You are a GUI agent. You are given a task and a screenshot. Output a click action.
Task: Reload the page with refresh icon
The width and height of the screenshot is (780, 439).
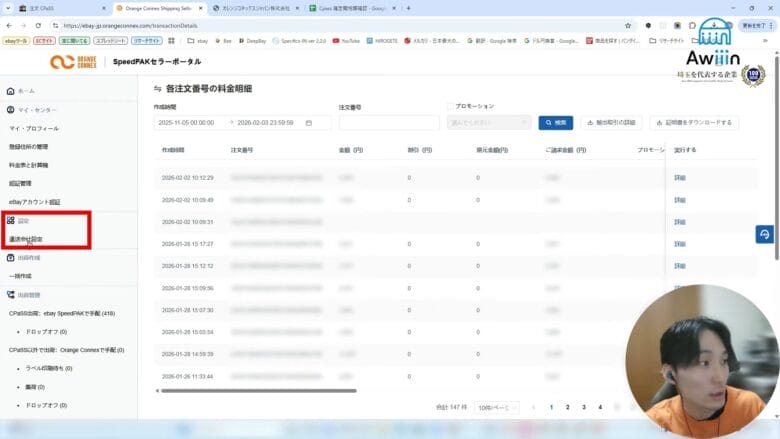tap(44, 25)
